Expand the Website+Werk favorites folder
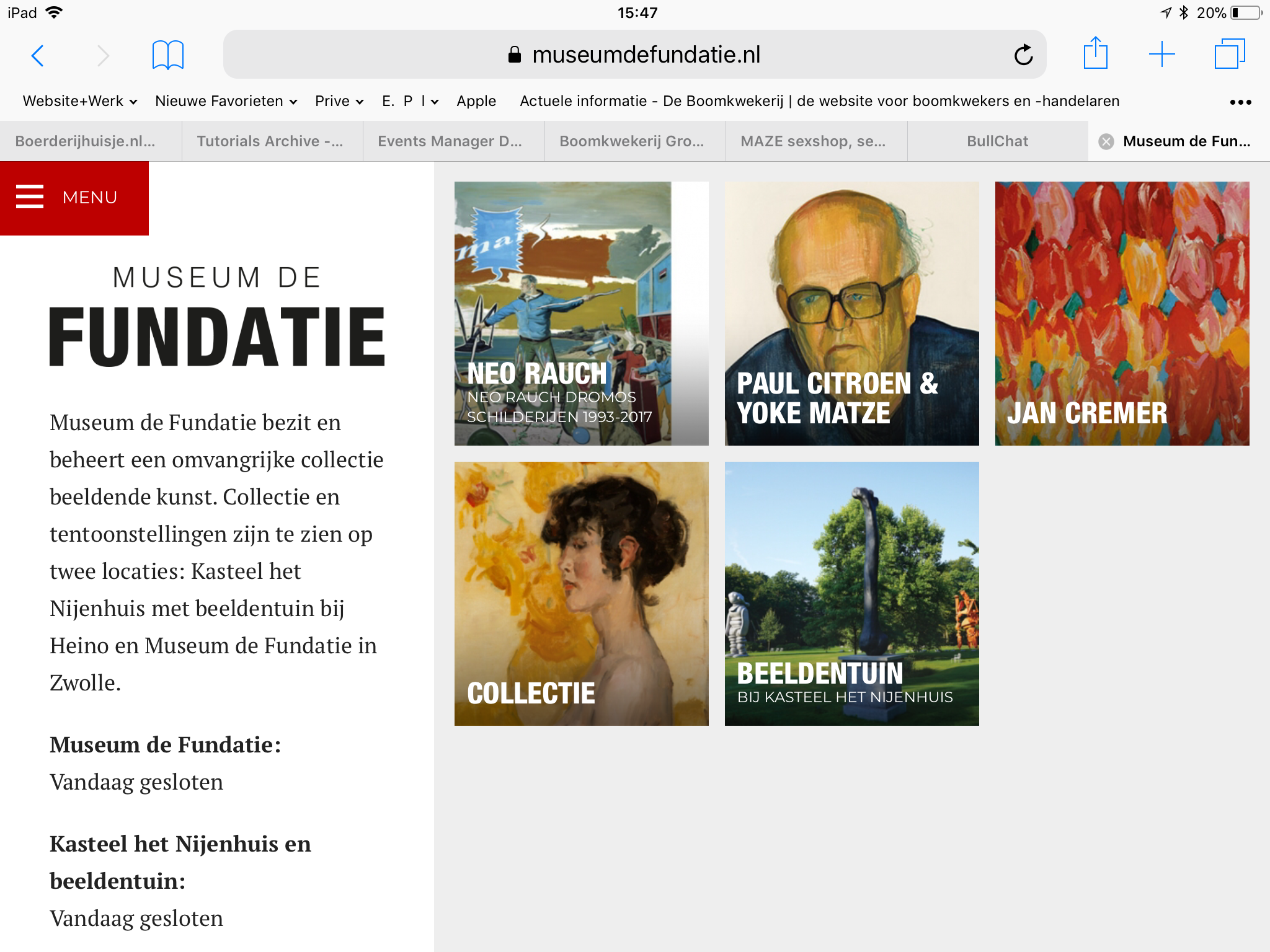 (x=80, y=101)
